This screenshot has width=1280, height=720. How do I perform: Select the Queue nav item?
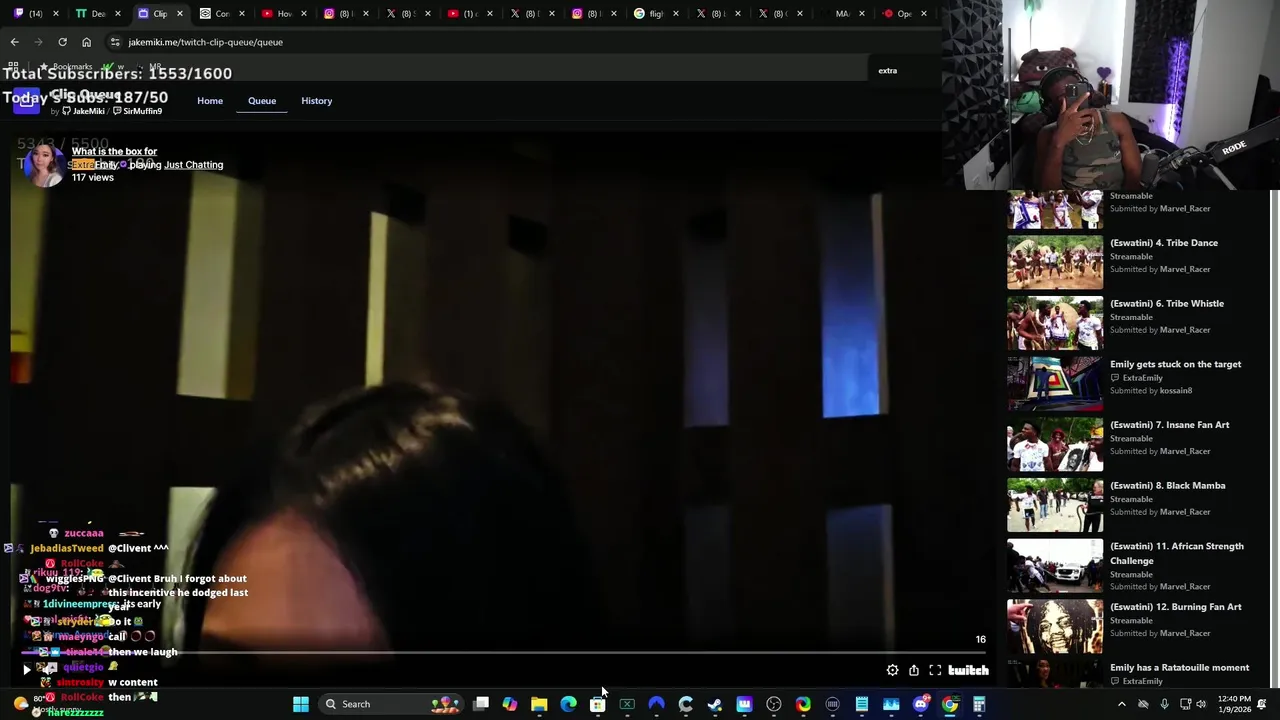262,101
